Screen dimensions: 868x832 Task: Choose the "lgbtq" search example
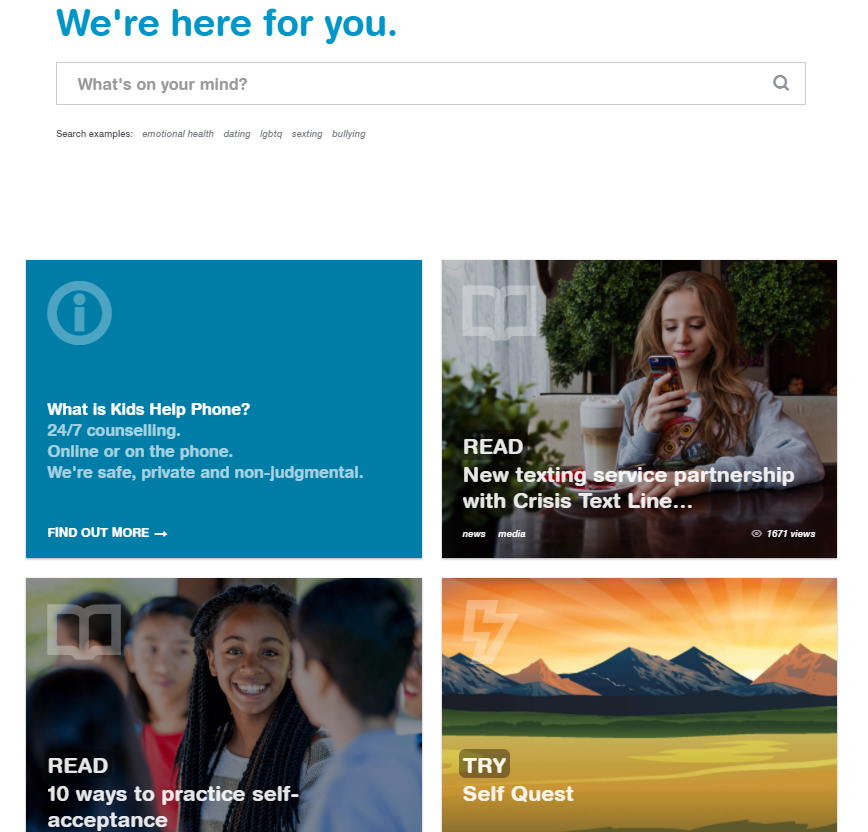[x=271, y=134]
